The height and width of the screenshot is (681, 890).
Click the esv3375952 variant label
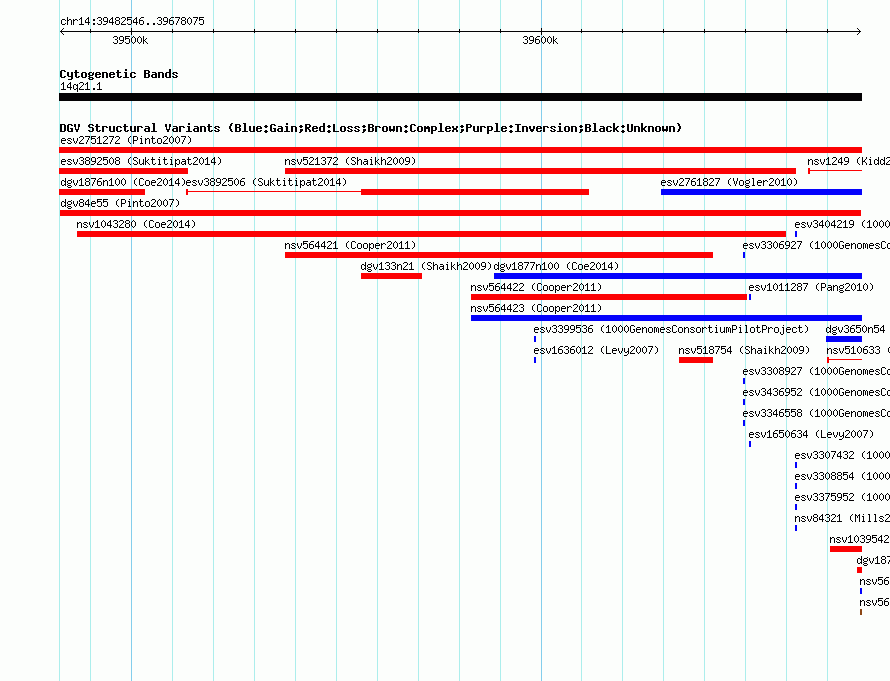click(842, 497)
